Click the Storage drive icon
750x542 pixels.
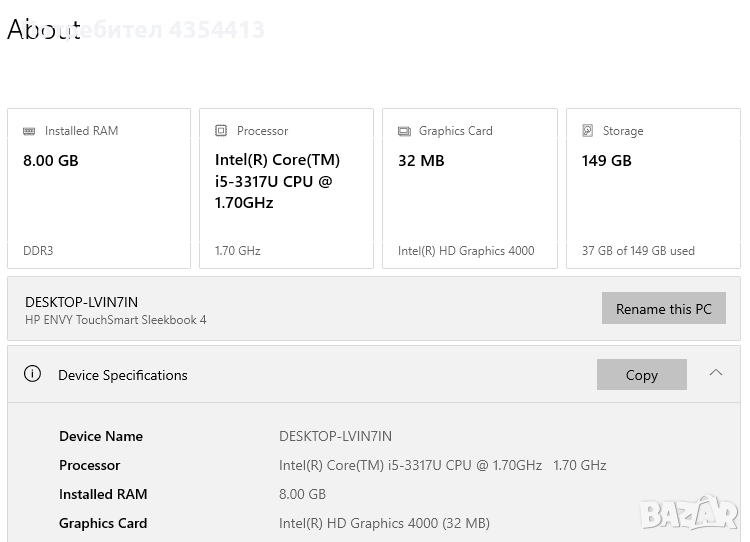(588, 131)
